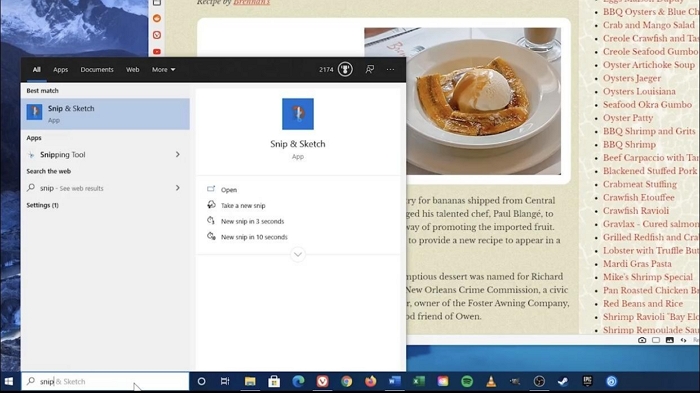Click the Vivaldi logo in the browser side panel
This screenshot has height=393, width=700.
click(157, 35)
